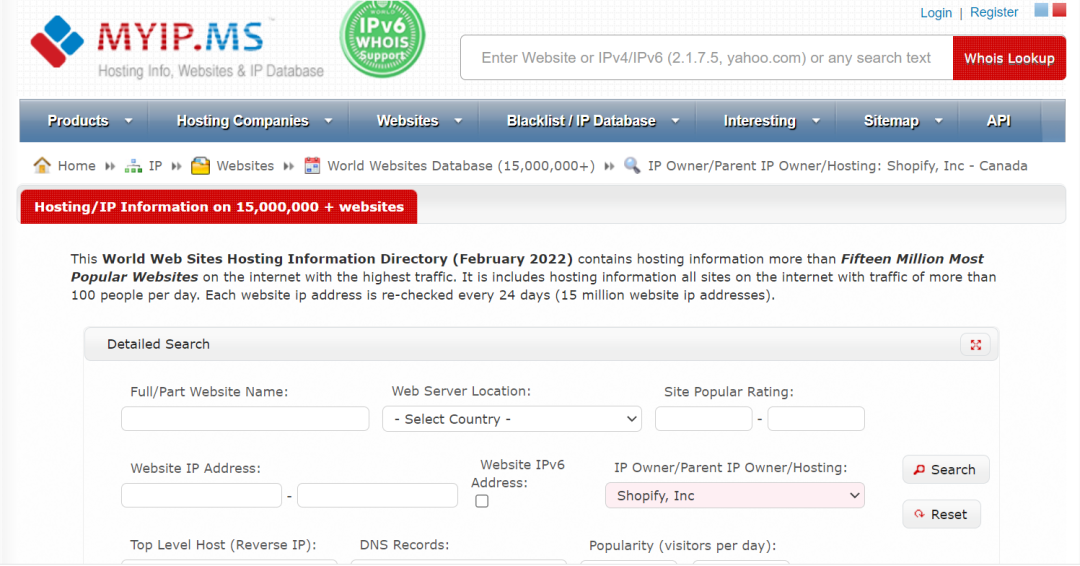Focus the second Site Popular Rating field
This screenshot has width=1080, height=566.
(816, 419)
